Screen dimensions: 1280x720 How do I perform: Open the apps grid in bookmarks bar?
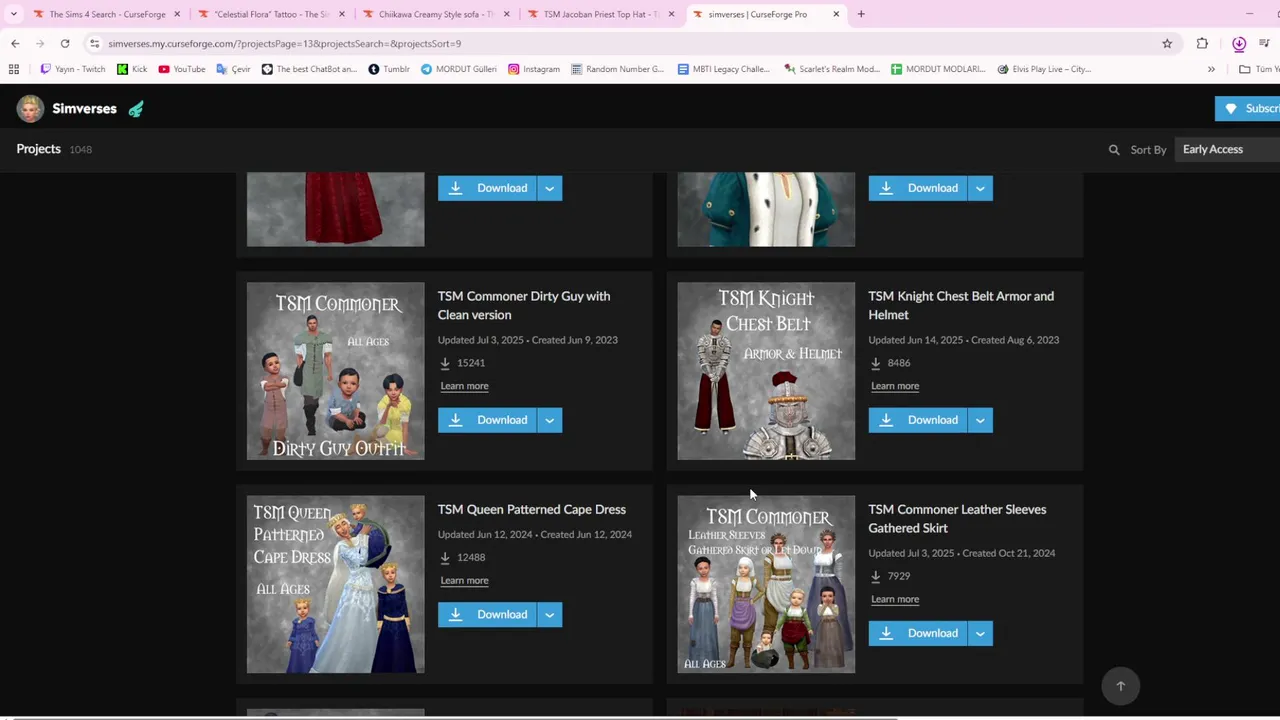pos(14,69)
